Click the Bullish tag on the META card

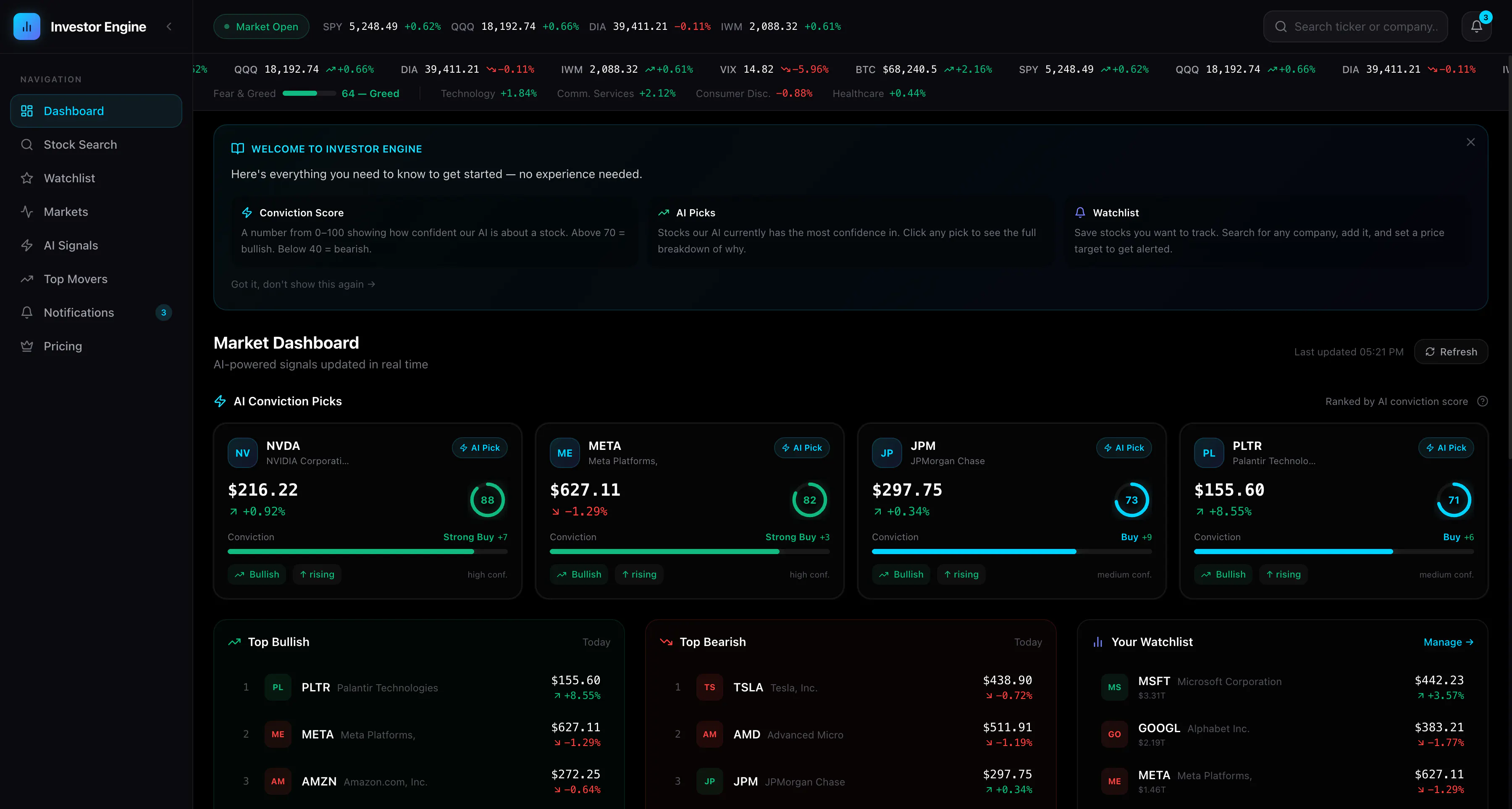(x=579, y=575)
